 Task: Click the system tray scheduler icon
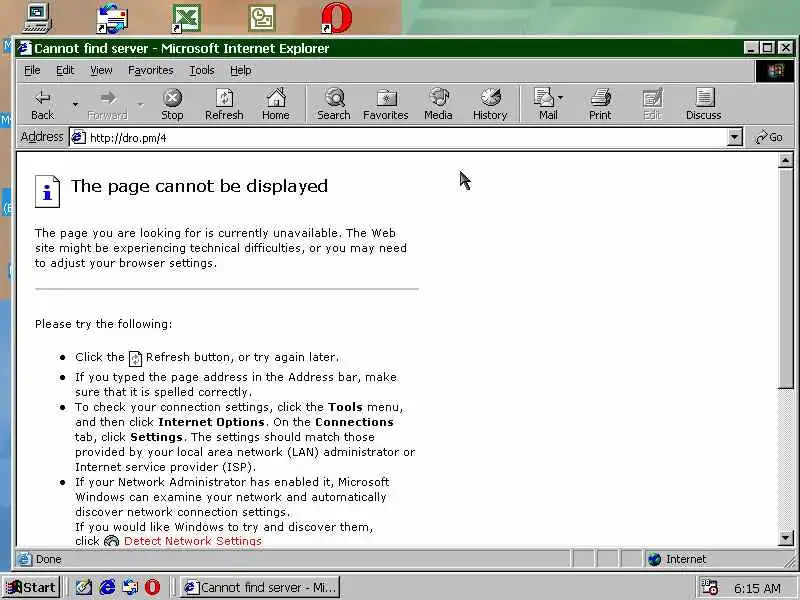710,587
